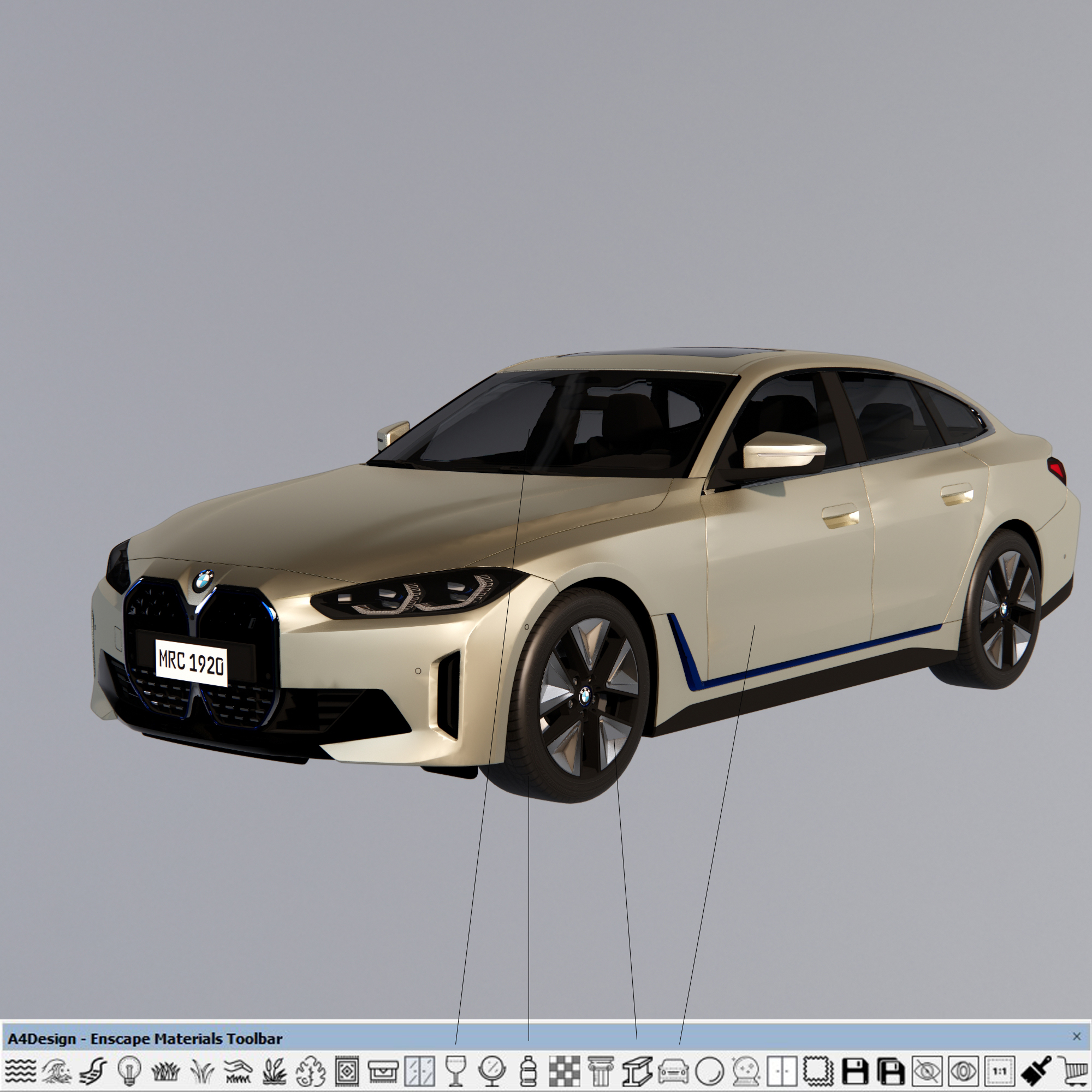Click the car paint material icon
Viewport: 1092px width, 1092px height.
(x=673, y=1071)
